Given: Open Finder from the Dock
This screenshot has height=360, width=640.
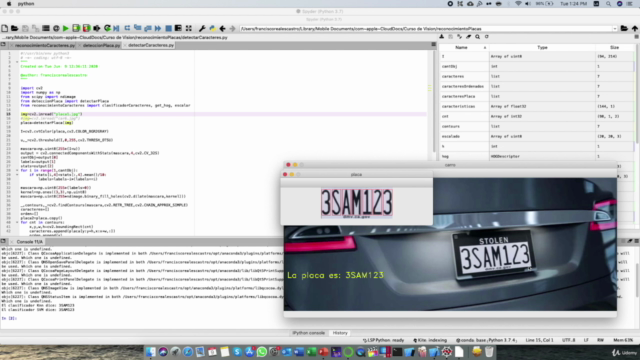Looking at the screenshot, I should coord(151,352).
